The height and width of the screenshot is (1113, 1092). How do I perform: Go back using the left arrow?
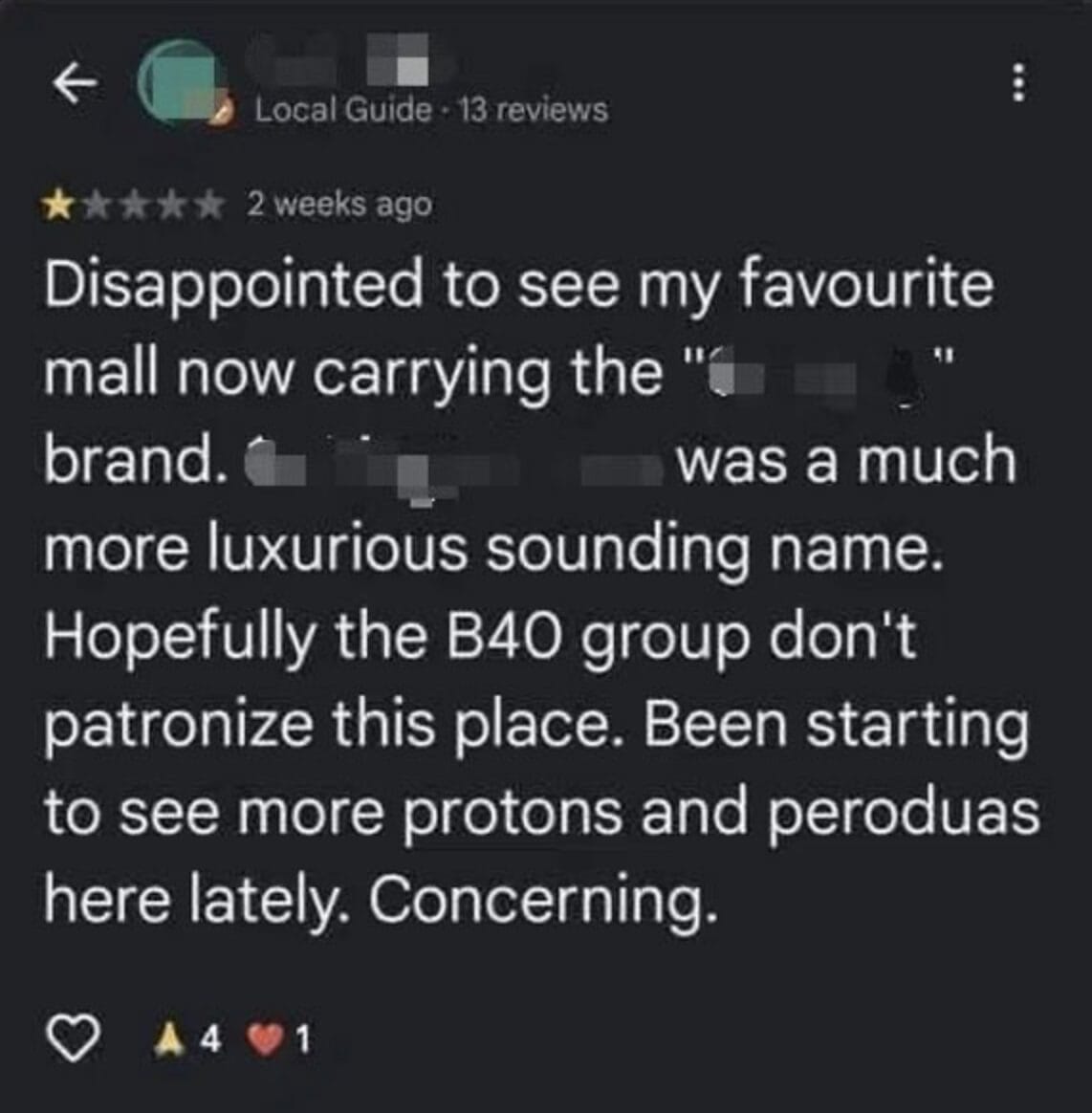75,82
